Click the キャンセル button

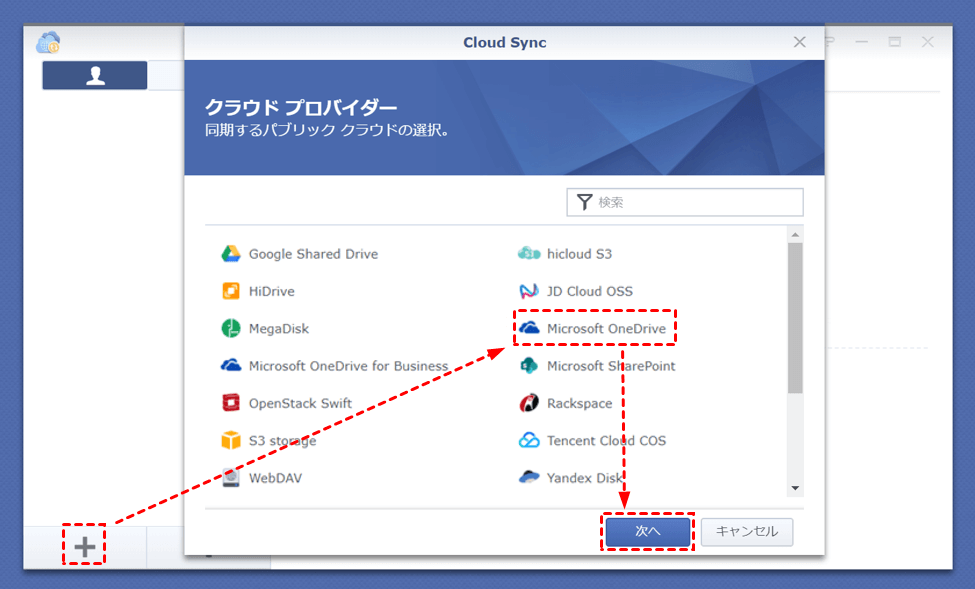[747, 531]
